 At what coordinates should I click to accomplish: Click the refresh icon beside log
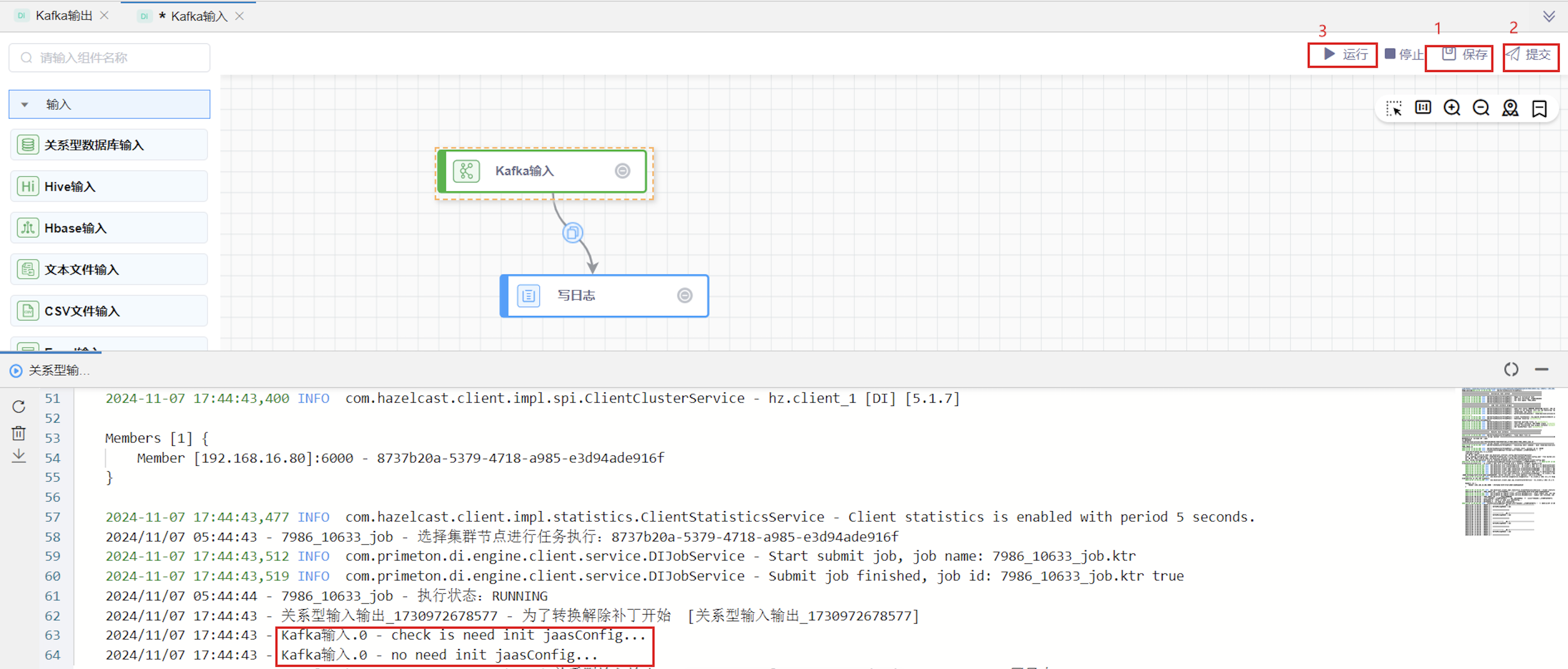click(x=19, y=406)
